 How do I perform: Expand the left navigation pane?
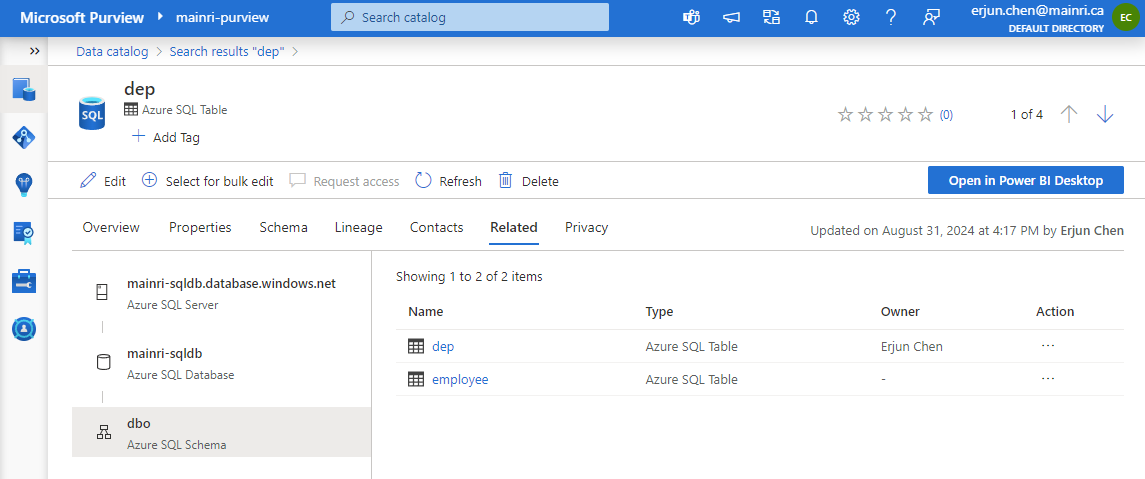click(35, 51)
